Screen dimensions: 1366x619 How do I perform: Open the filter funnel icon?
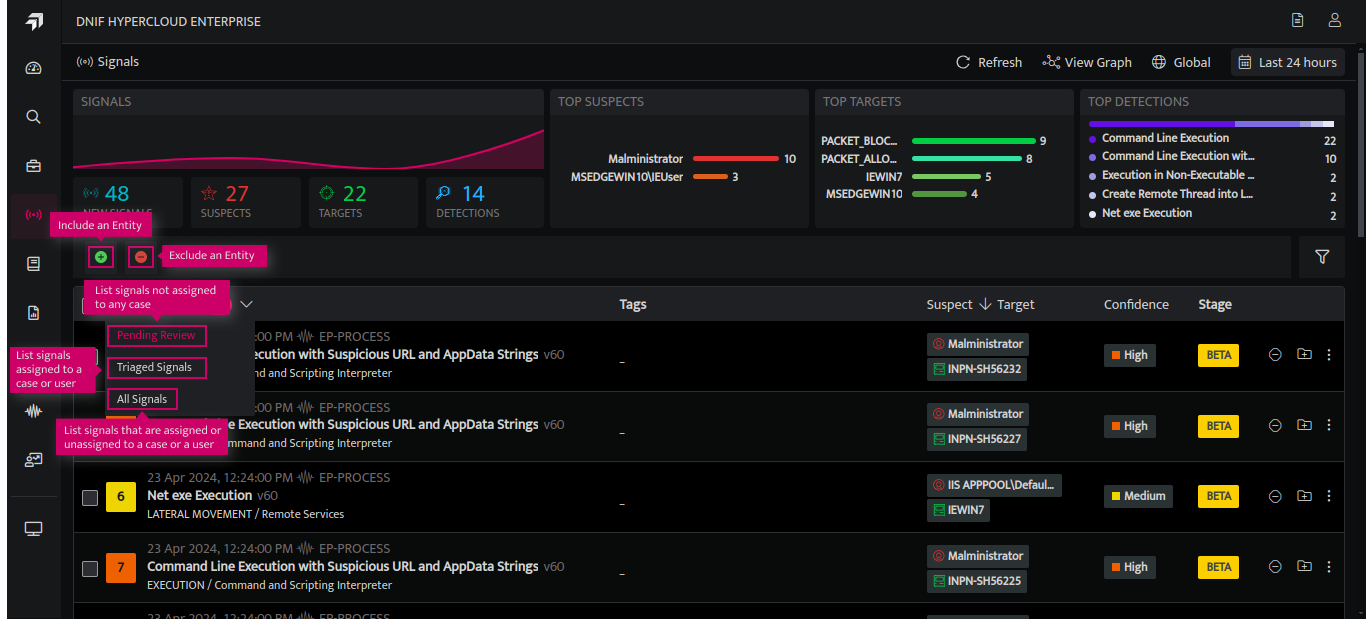(x=1321, y=257)
